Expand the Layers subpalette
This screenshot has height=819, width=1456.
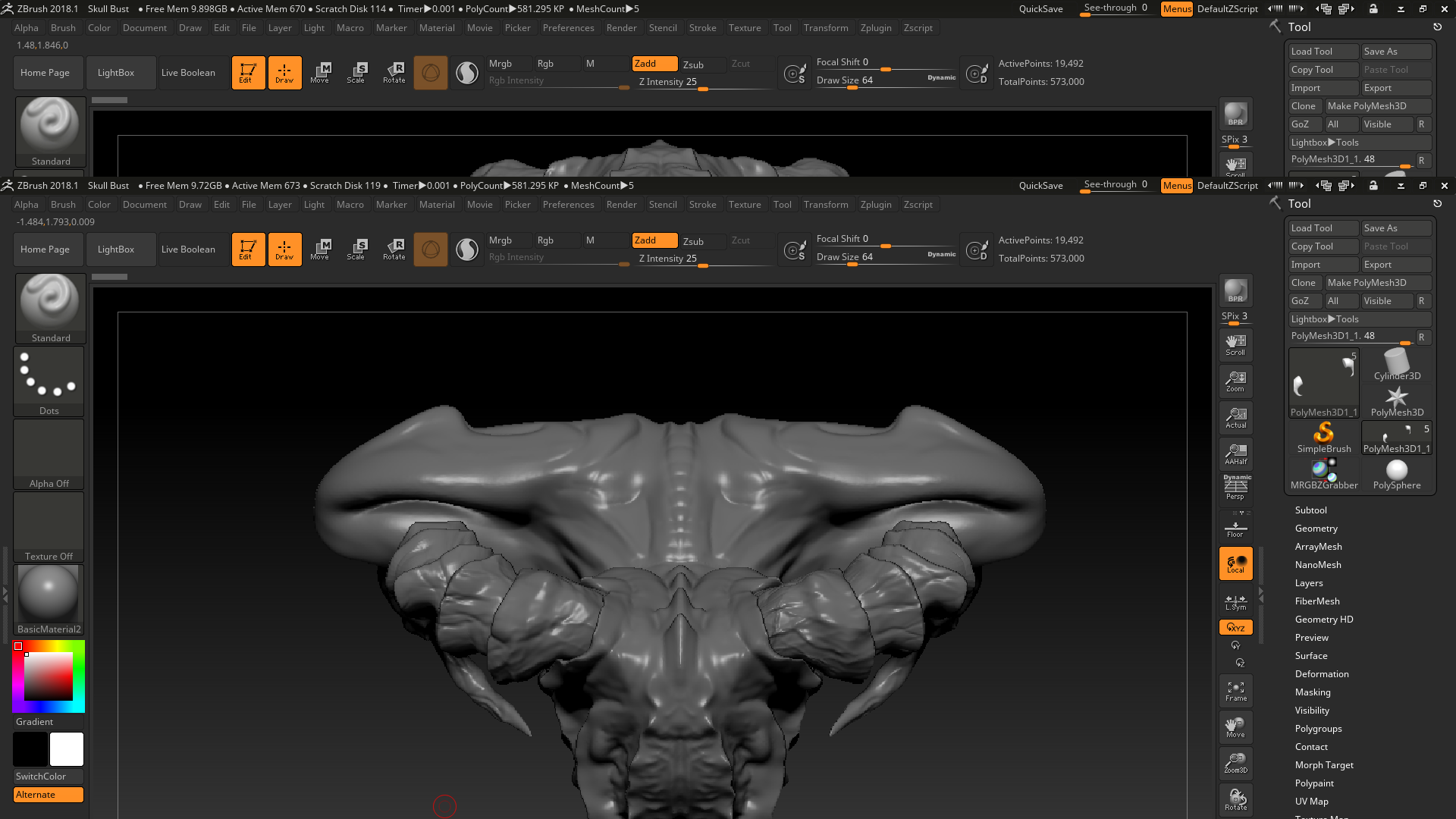coord(1309,583)
